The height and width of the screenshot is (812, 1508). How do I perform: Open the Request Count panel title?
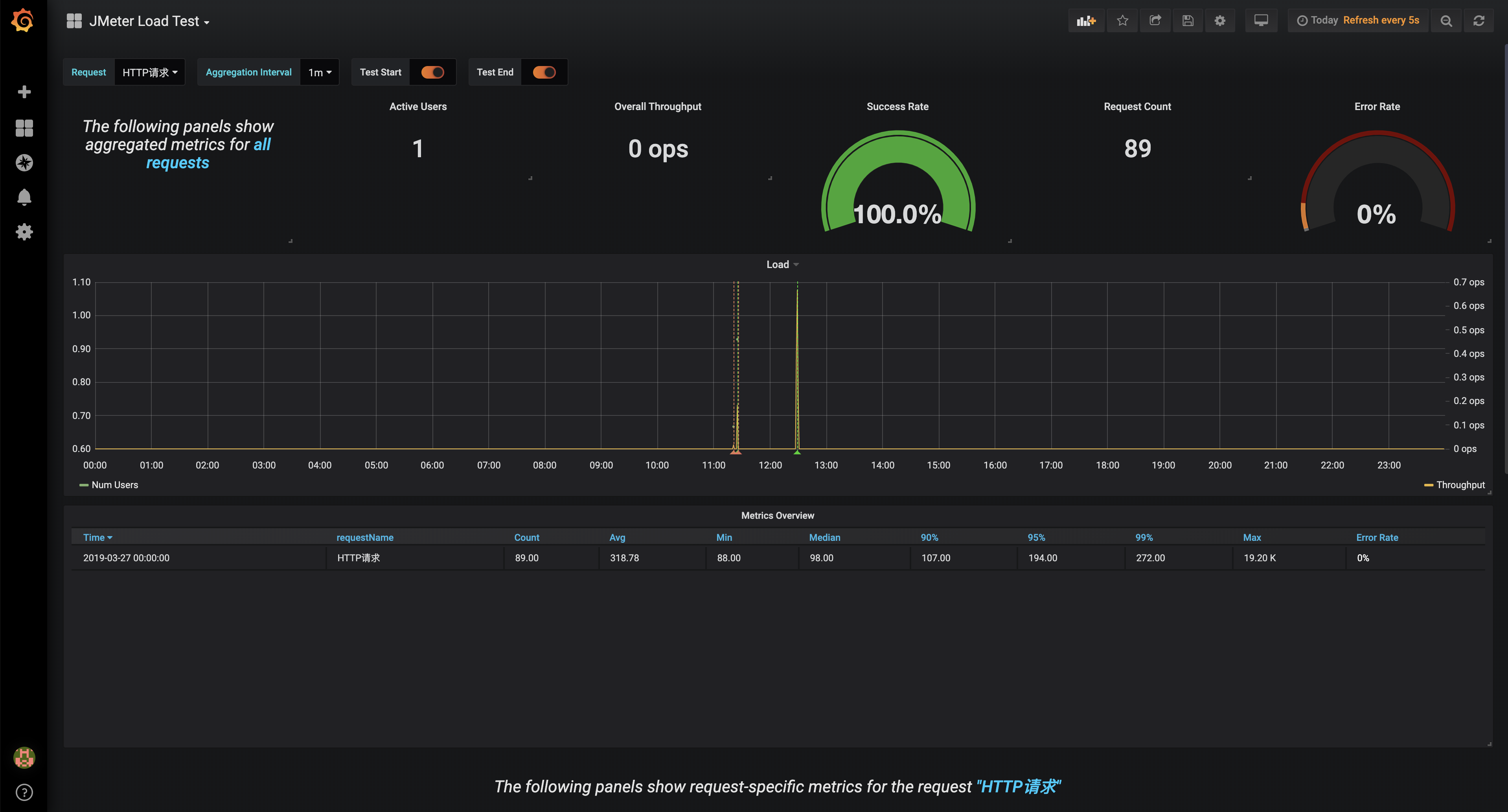(1137, 107)
